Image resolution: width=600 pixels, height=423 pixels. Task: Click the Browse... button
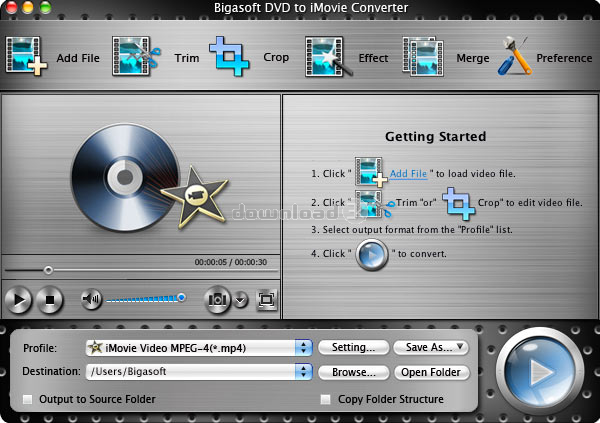pos(354,372)
